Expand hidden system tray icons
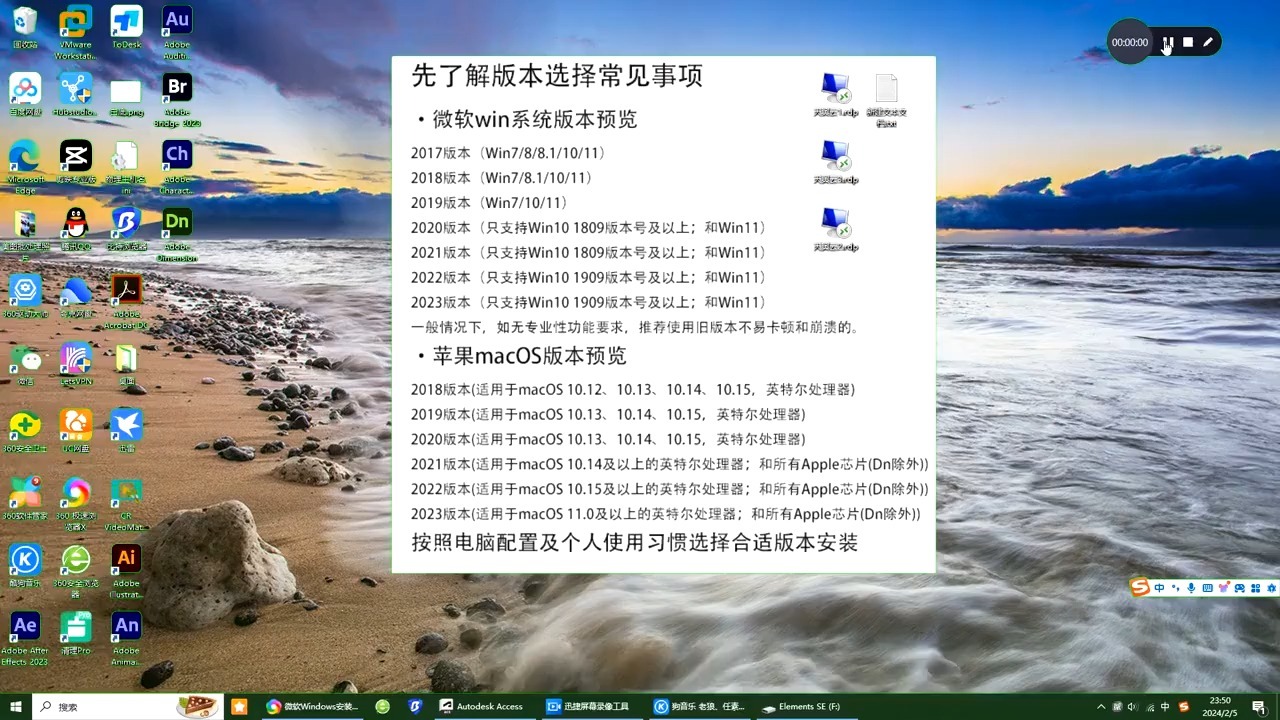Screen dimensions: 1280x720 [x=1101, y=707]
